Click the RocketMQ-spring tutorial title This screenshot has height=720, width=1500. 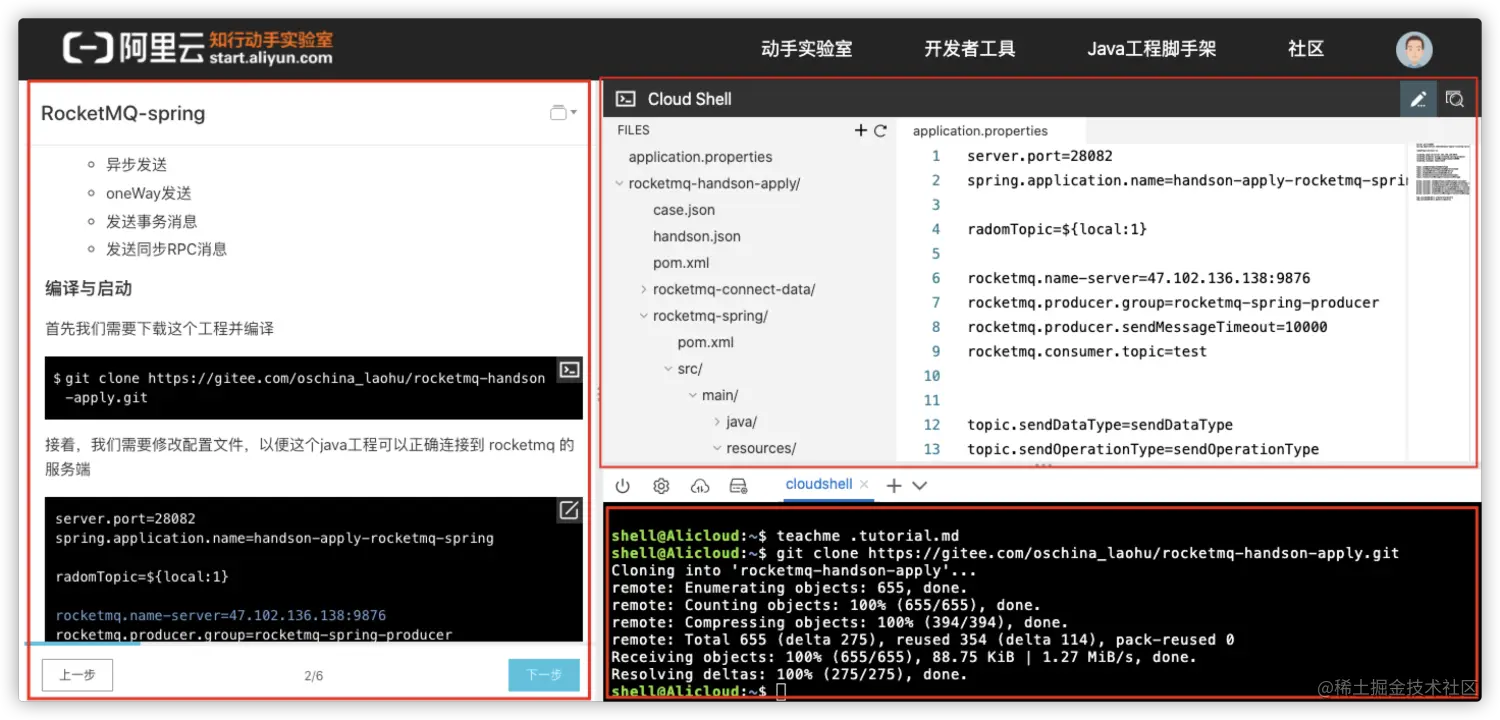[123, 113]
